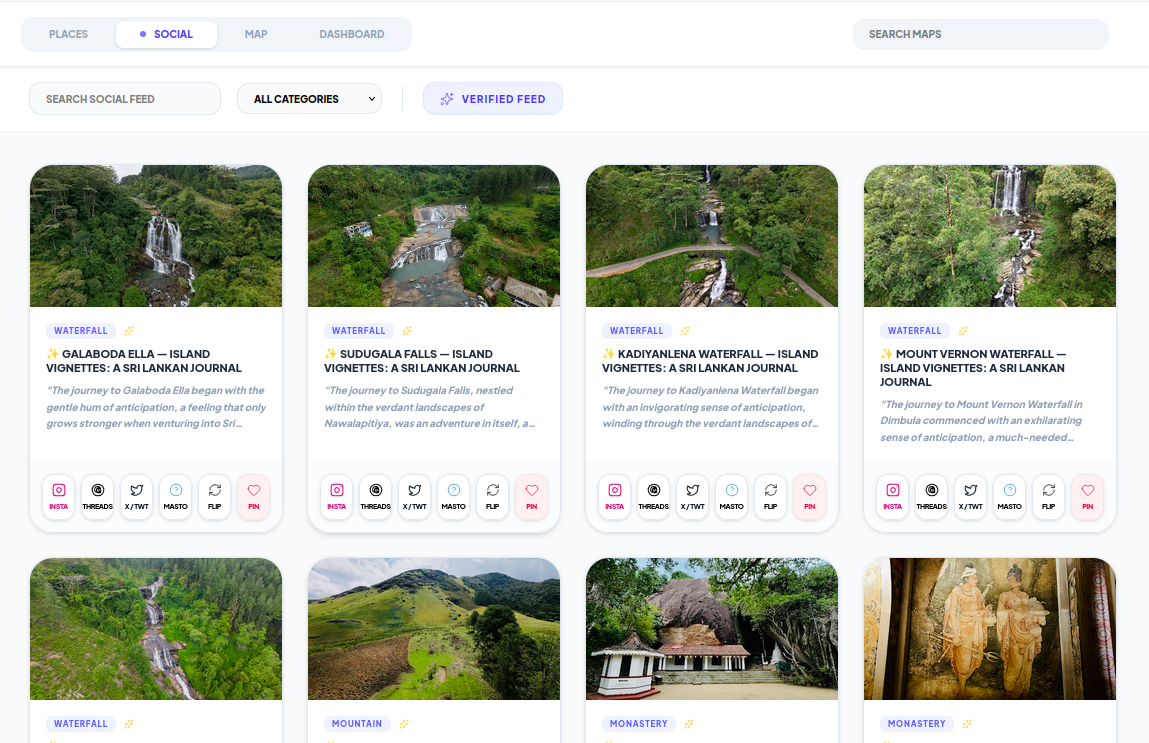The height and width of the screenshot is (743, 1149).
Task: Share Mount Vernon Waterfall card to Threads
Action: point(931,497)
